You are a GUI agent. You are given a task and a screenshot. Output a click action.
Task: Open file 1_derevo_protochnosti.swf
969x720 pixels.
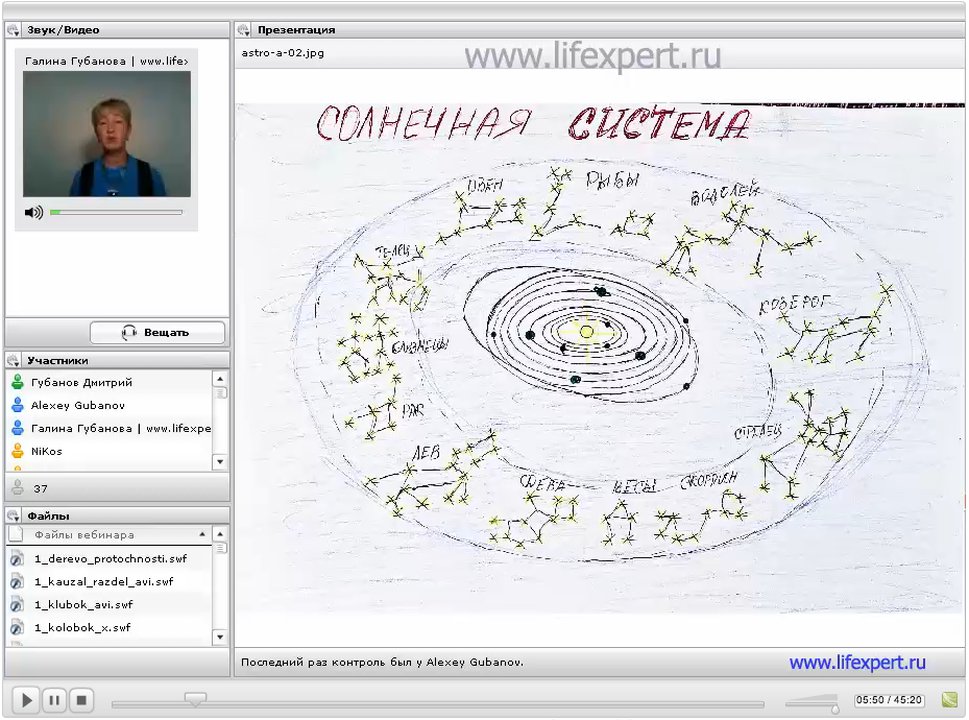pos(111,559)
